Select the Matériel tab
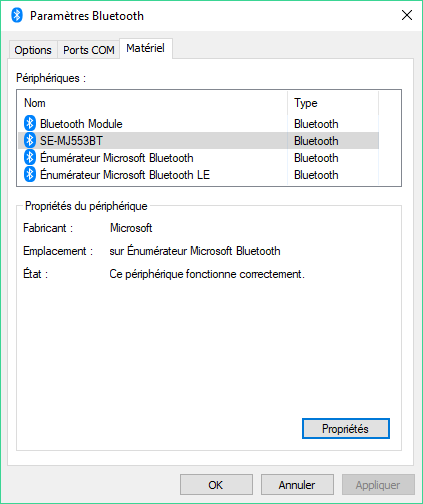Screen dimensions: 423x504 point(146,48)
